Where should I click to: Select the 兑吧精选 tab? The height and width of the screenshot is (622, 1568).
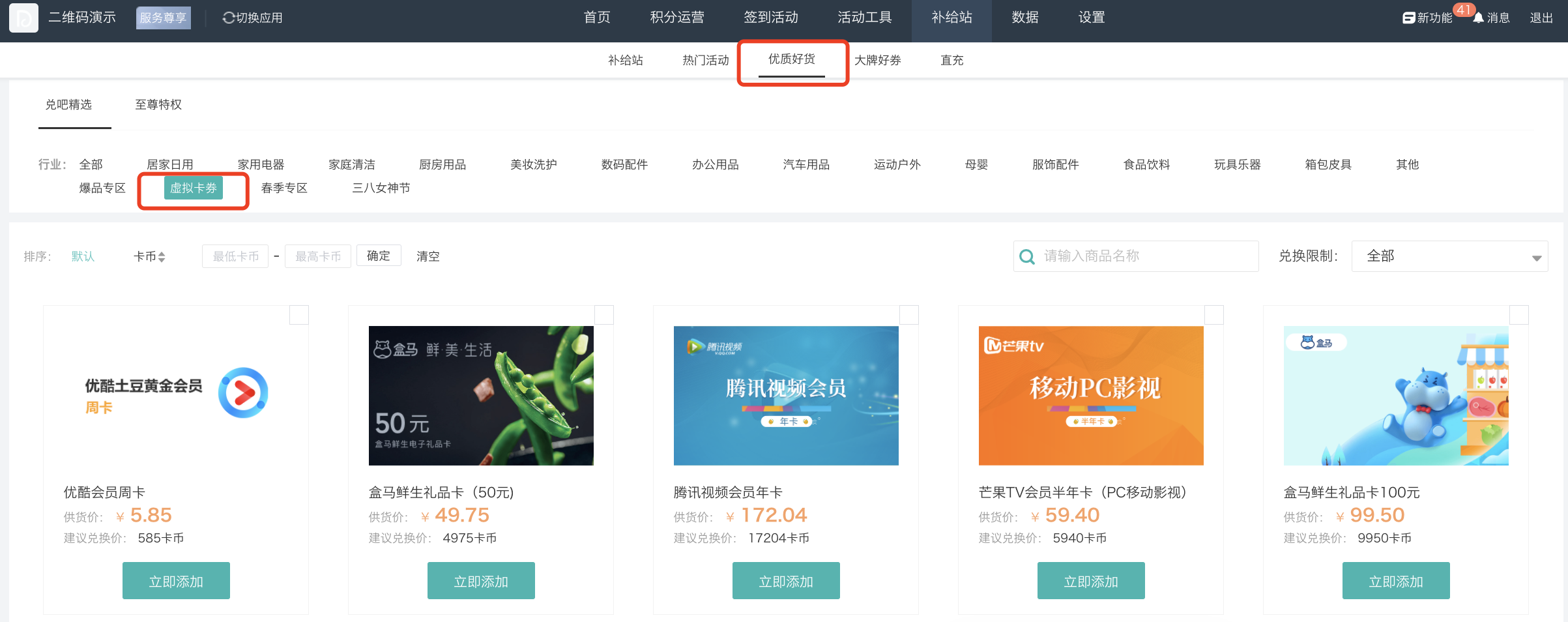click(x=68, y=105)
